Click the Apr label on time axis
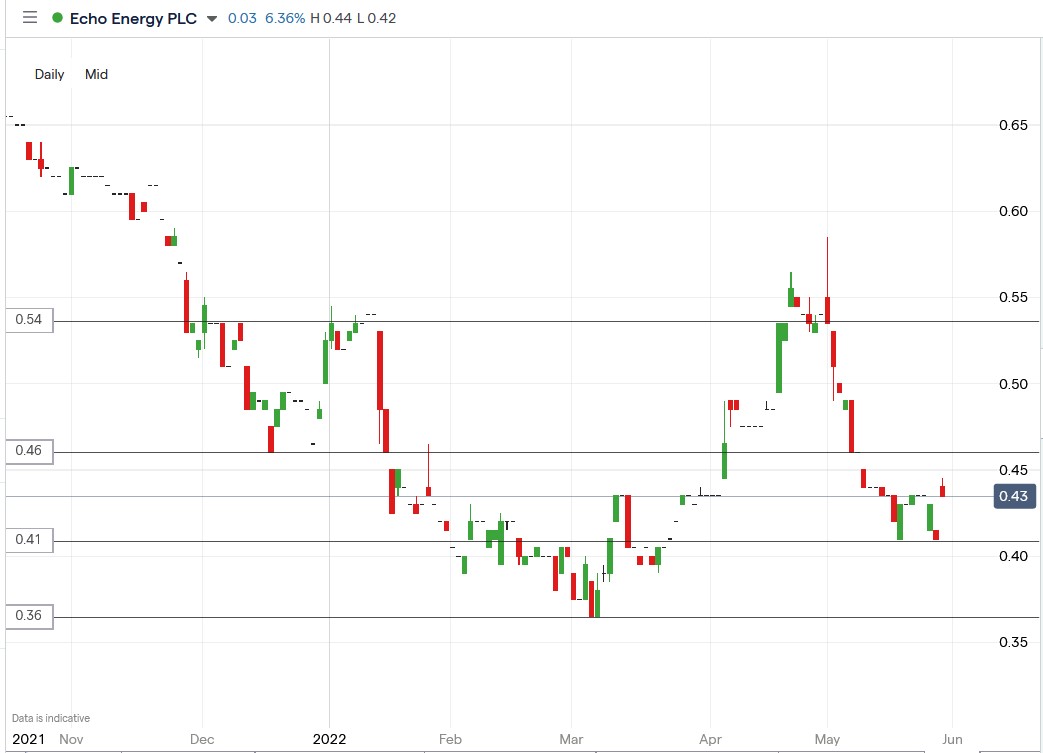 (x=710, y=739)
